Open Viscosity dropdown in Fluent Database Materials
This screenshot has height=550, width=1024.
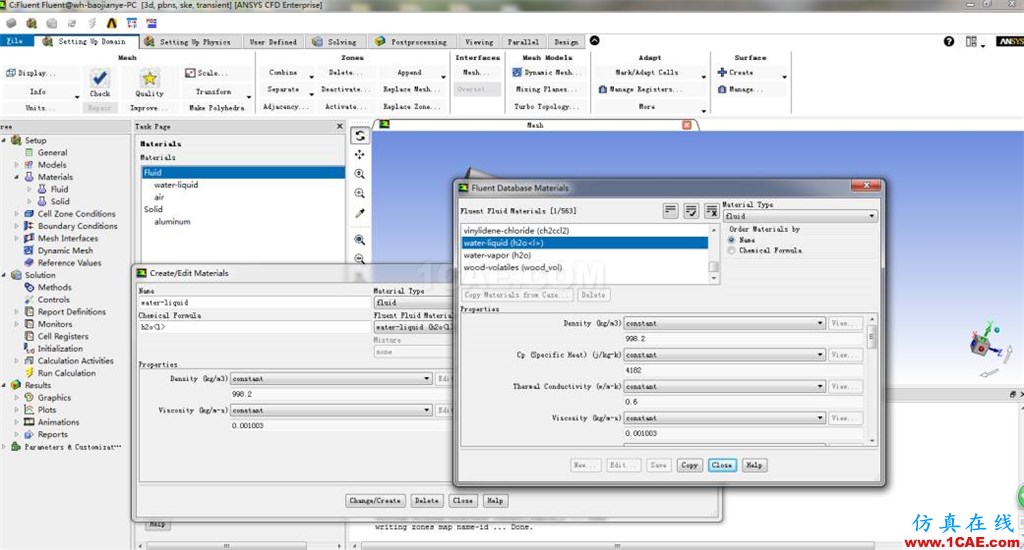point(725,417)
